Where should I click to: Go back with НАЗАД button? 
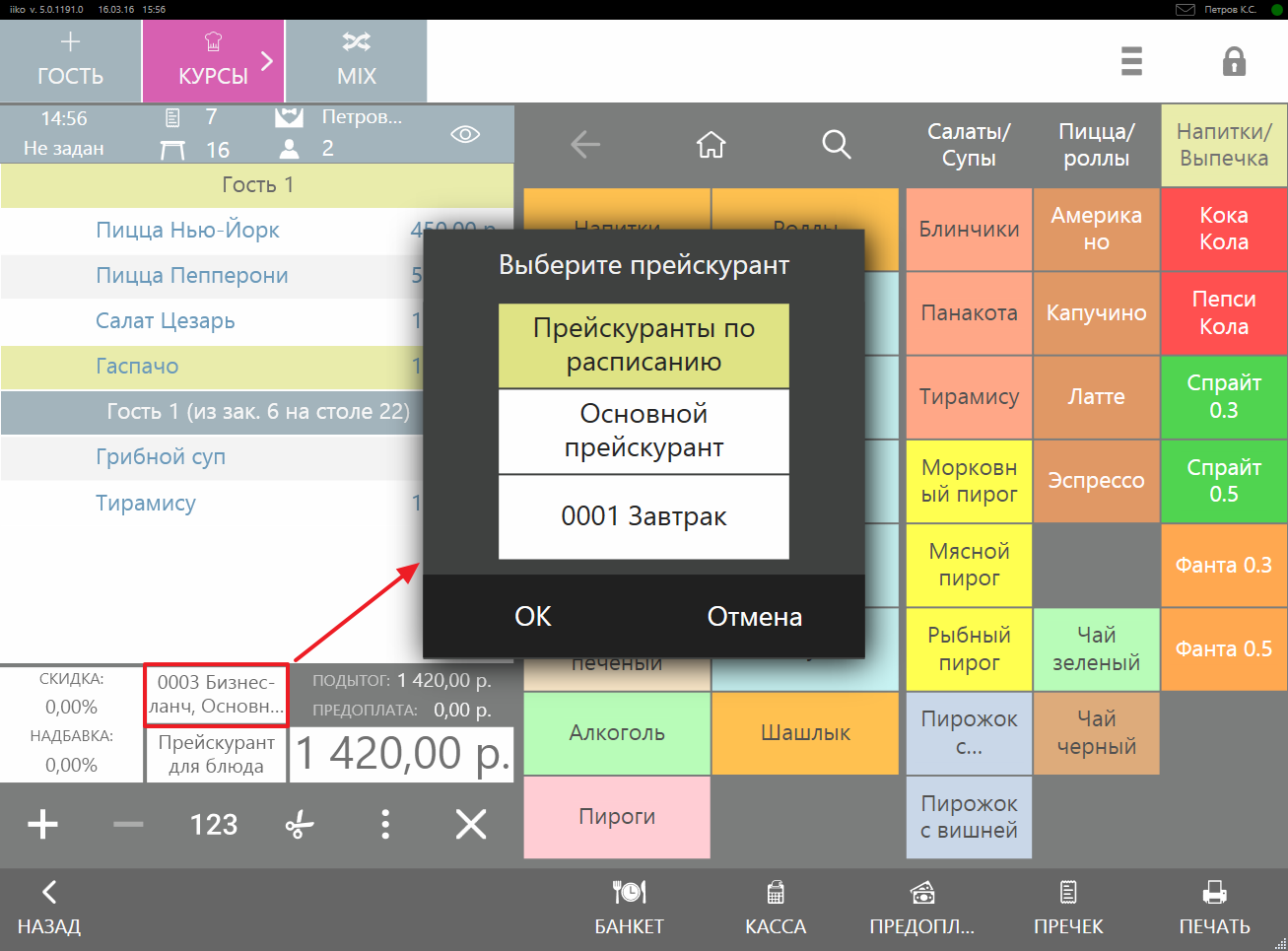point(48,908)
